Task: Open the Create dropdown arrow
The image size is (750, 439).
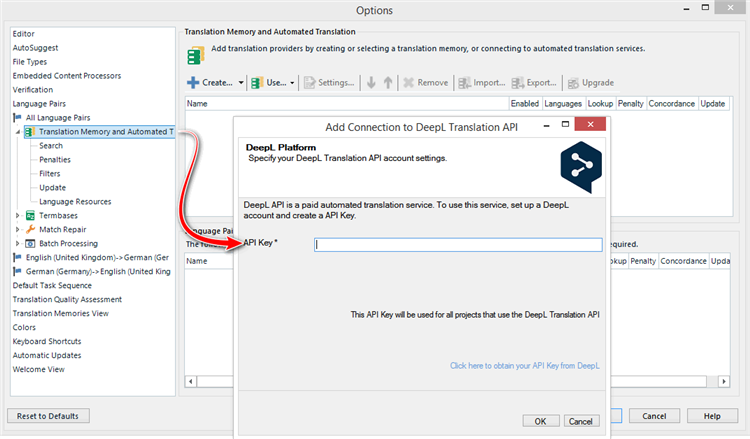Action: [241, 83]
